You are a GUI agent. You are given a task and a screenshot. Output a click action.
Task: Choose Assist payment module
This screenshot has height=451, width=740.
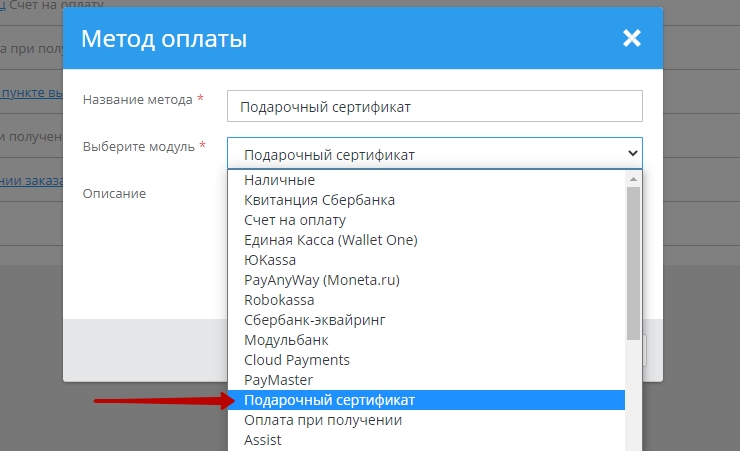(263, 440)
